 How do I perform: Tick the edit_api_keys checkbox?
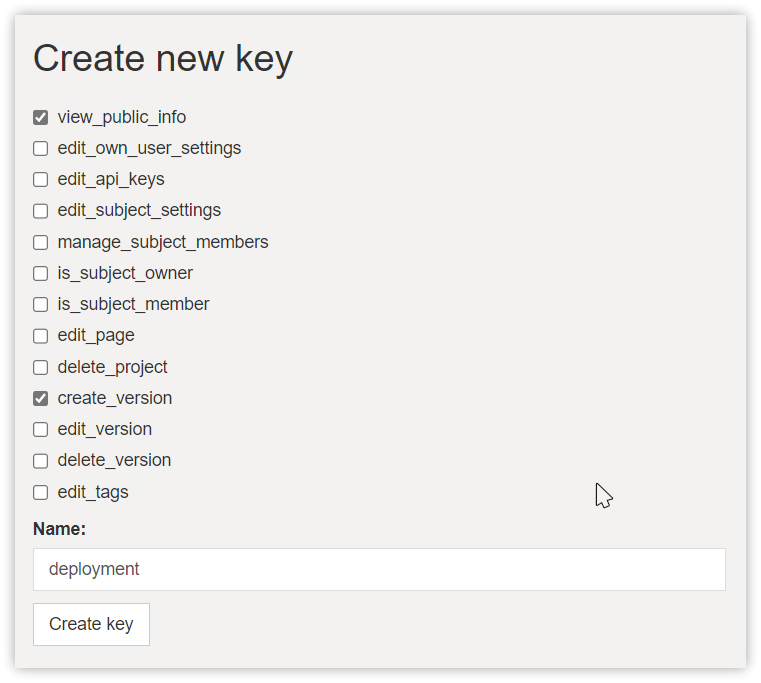coord(41,180)
